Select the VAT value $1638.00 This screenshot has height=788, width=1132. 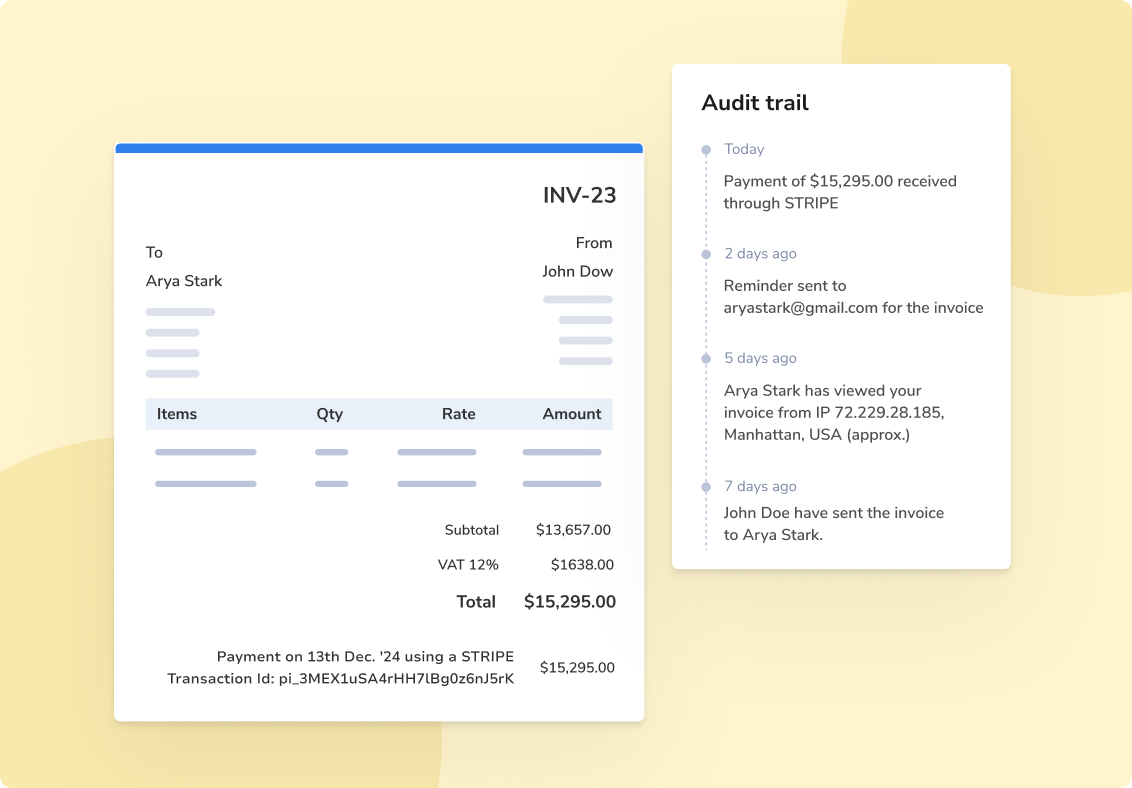point(582,565)
